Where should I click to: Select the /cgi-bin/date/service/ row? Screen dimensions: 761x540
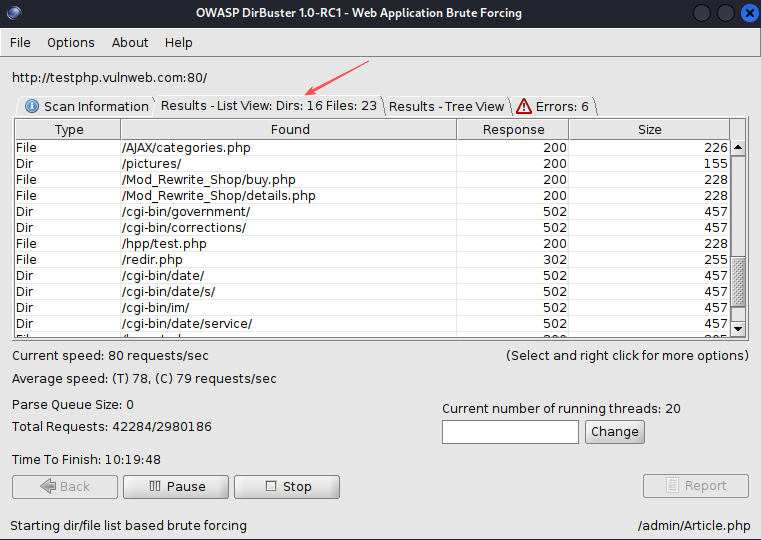point(372,324)
